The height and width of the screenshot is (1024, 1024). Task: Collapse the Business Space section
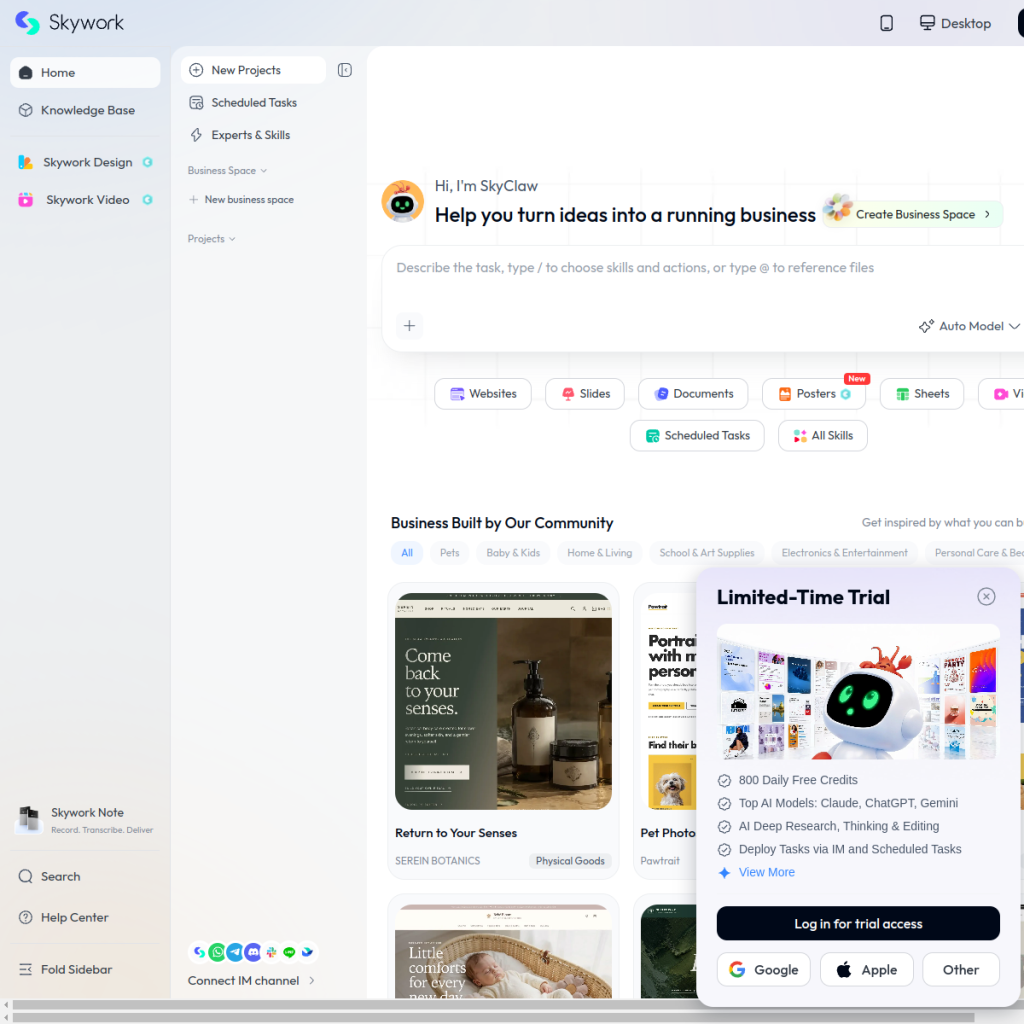pyautogui.click(x=227, y=170)
